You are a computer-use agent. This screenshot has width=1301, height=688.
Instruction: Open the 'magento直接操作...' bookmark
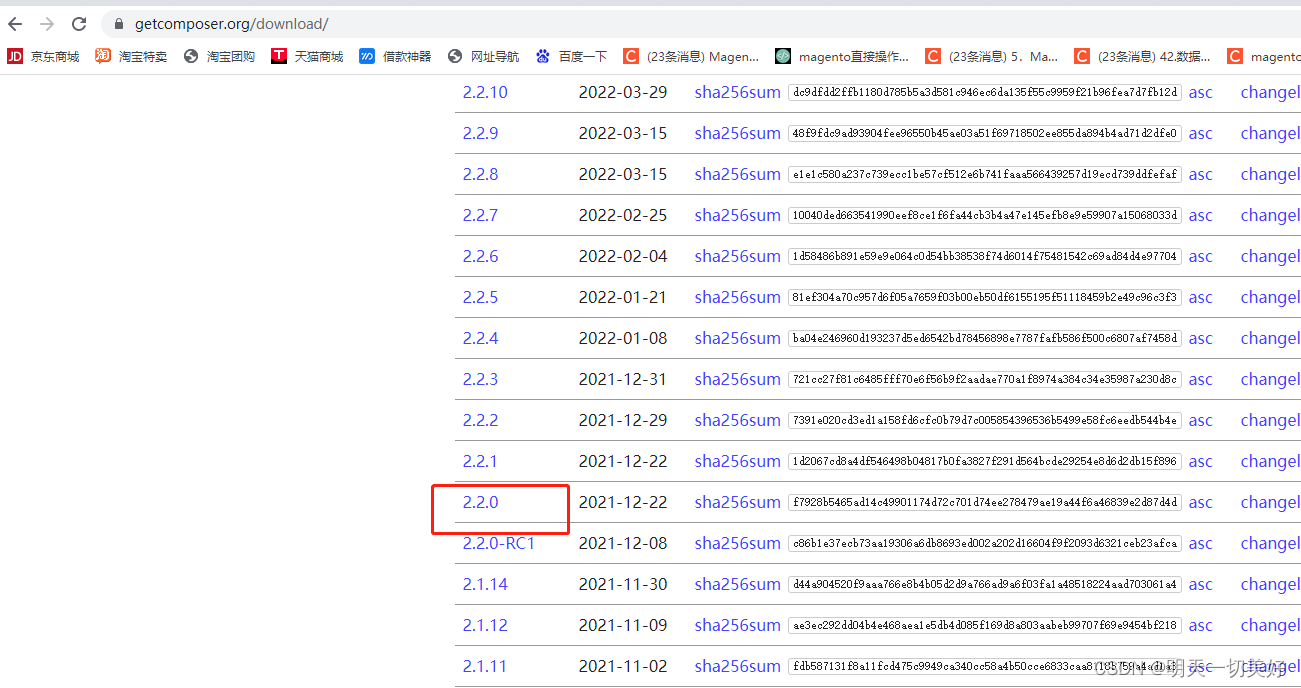tap(842, 57)
